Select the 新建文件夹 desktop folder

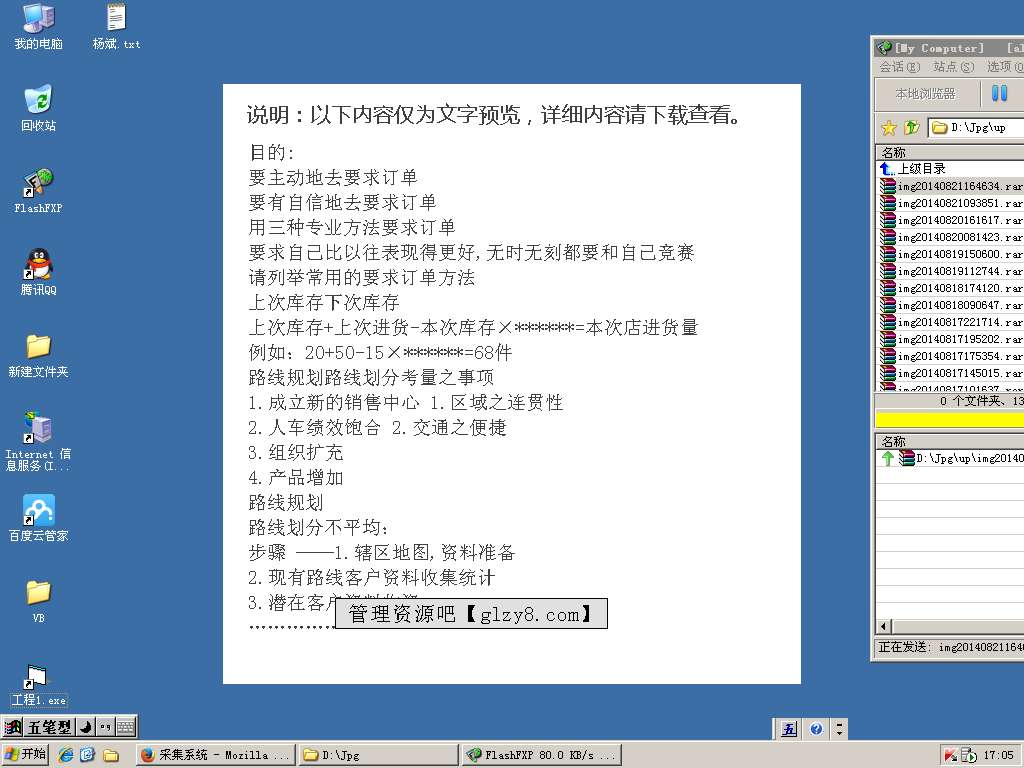[38, 355]
